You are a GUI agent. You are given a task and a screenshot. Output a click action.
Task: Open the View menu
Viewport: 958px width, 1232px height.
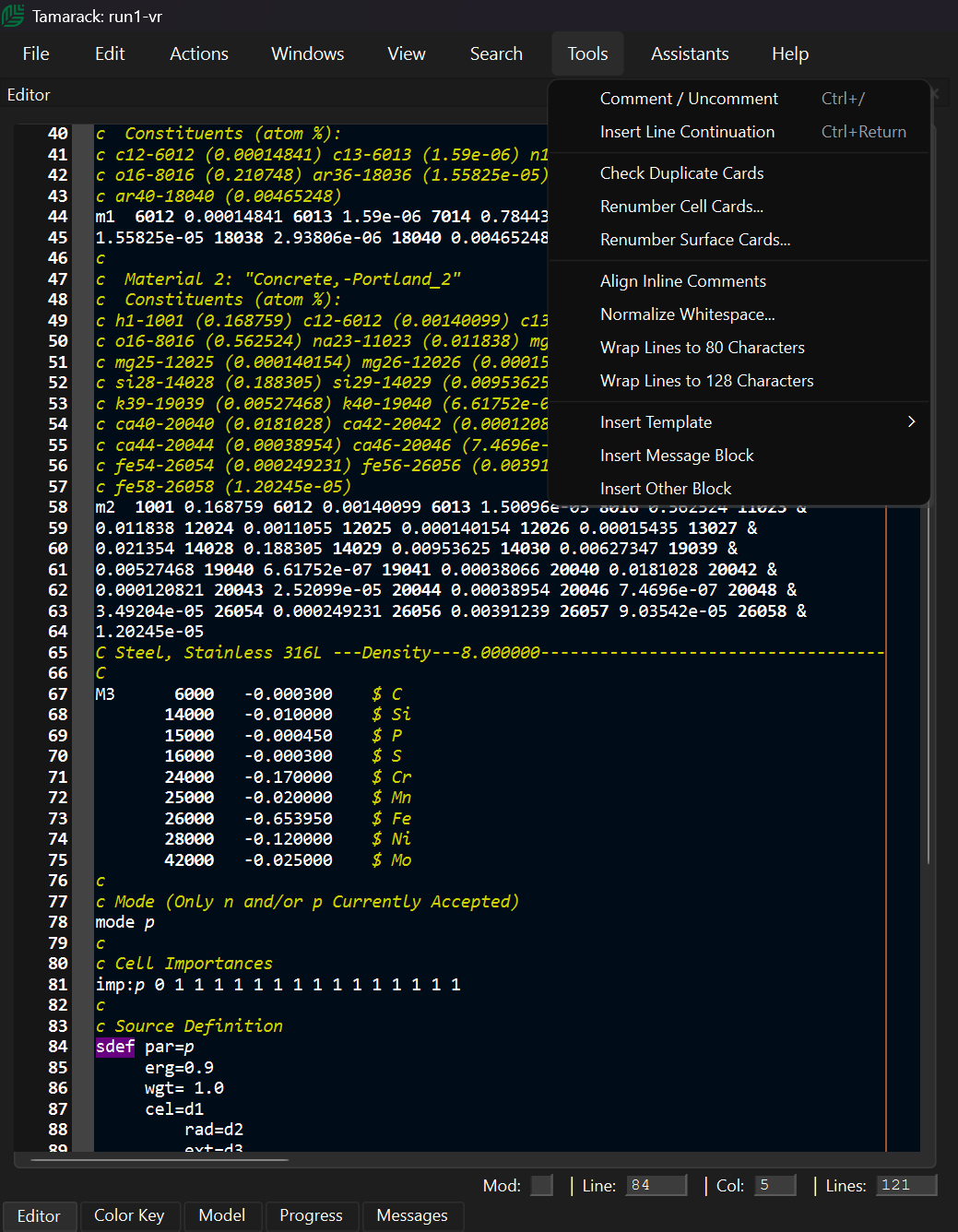[x=407, y=53]
